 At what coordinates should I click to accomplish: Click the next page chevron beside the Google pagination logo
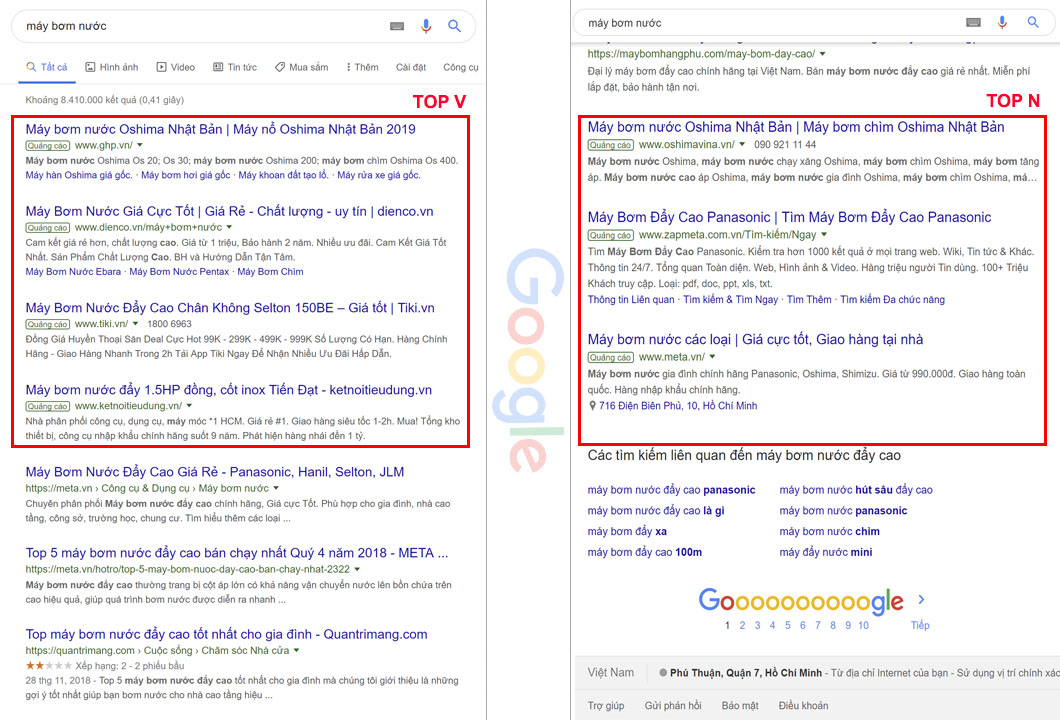(921, 600)
